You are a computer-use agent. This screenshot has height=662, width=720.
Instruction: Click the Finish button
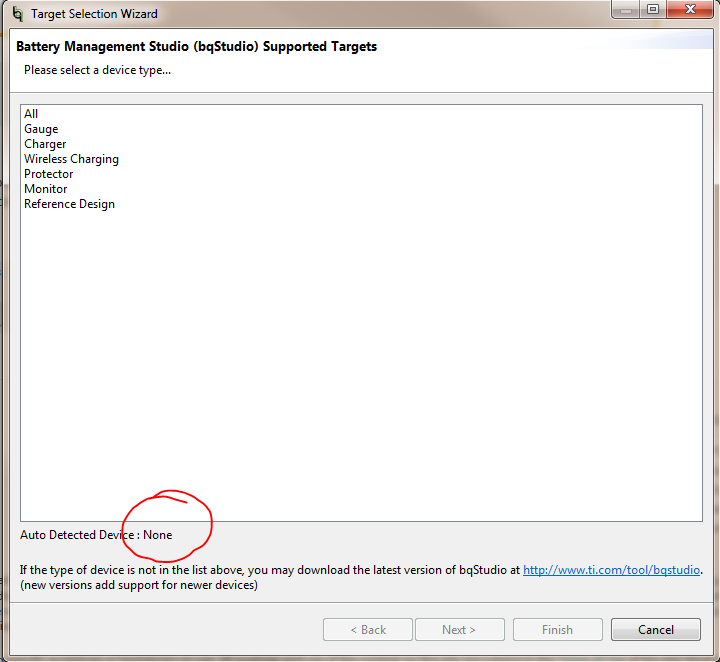[557, 629]
